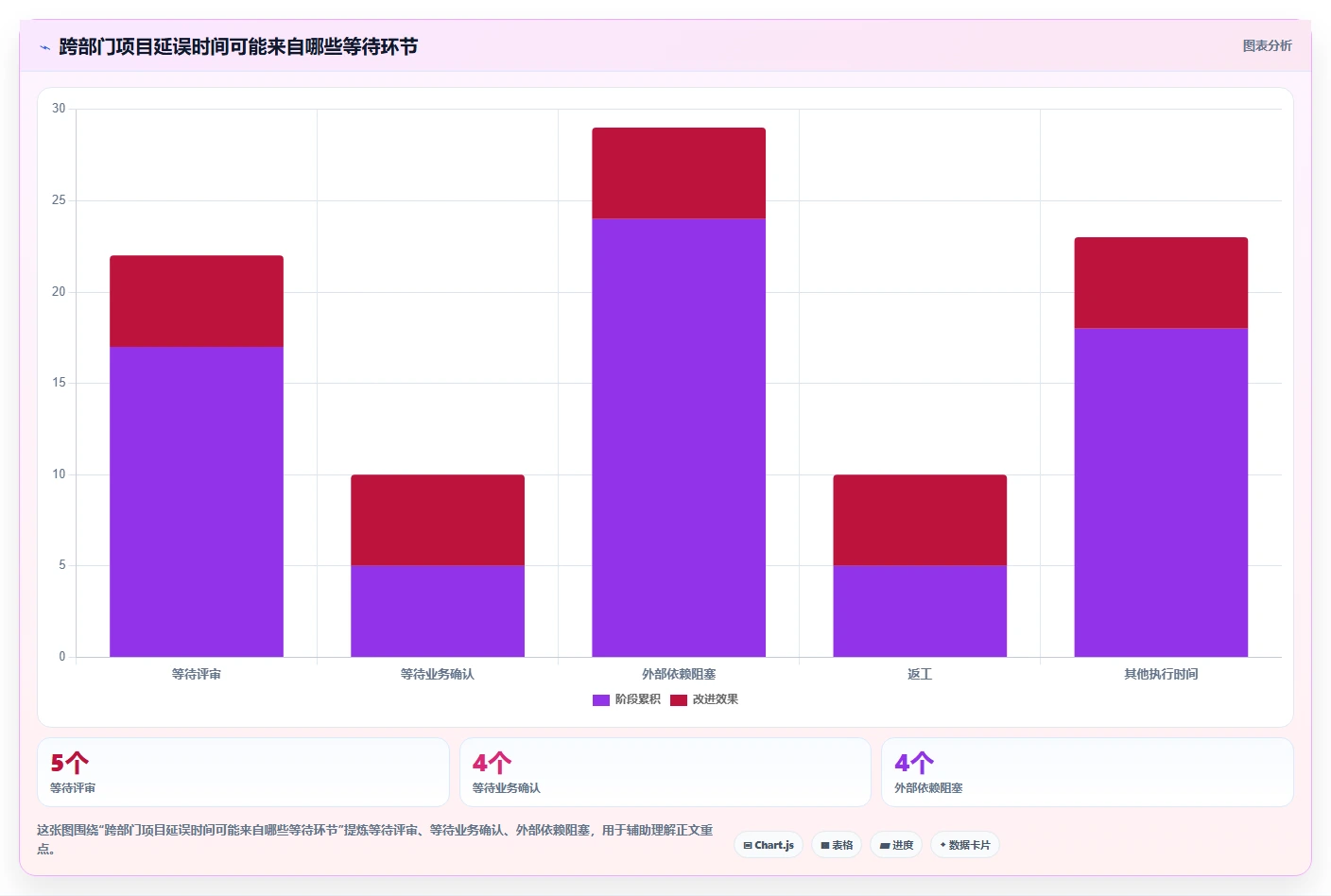Toggle the 阶段累积 legend purple swatch
The height and width of the screenshot is (896, 1331).
(601, 700)
